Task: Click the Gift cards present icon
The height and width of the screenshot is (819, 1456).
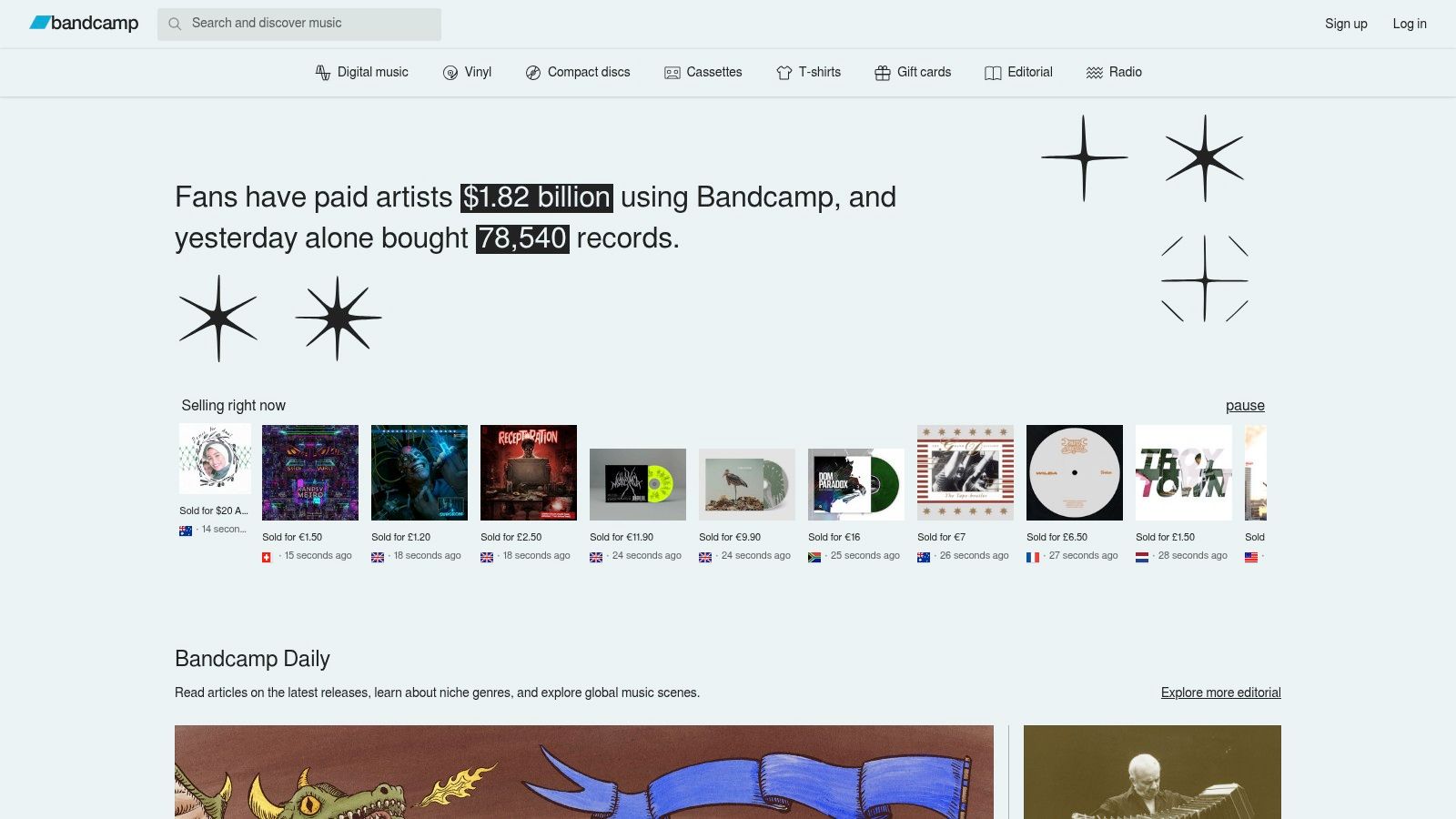Action: click(883, 73)
